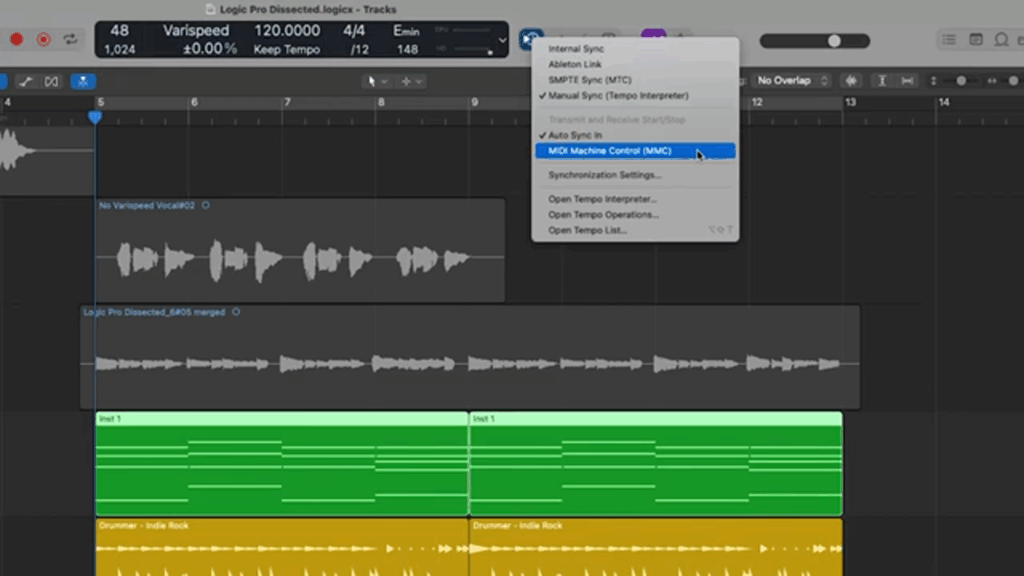The image size is (1024, 576).
Task: Click the blue playhead marker on the ruler
Action: 95,118
